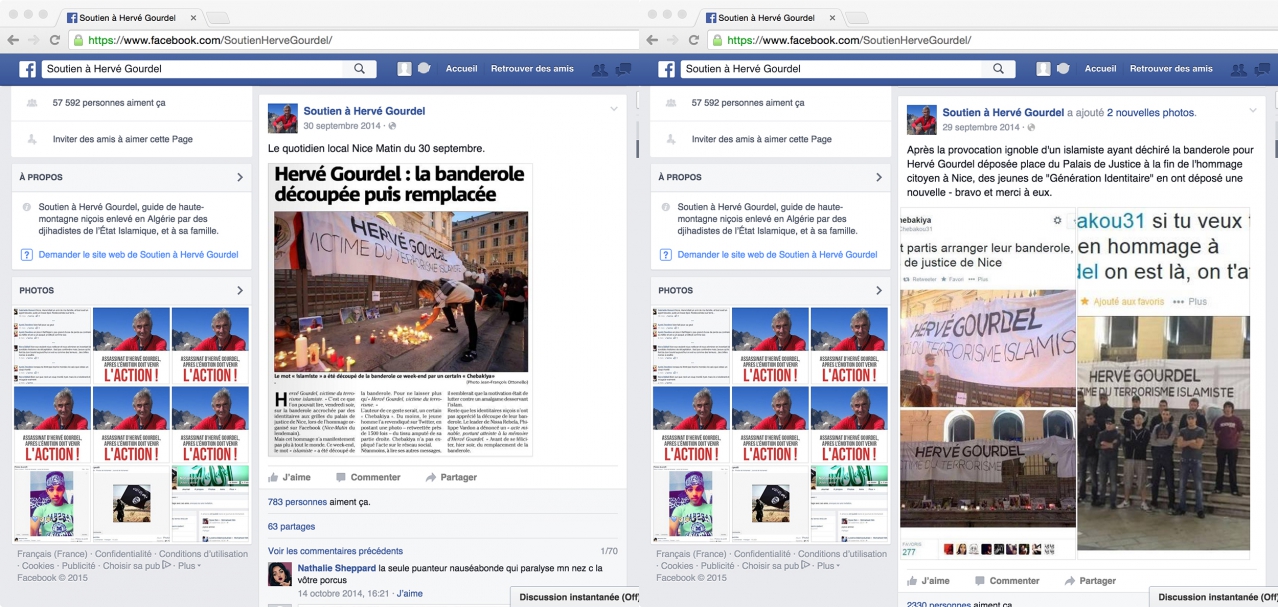Click Demander le site web link, right window
Viewport: 1278px width, 607px height.
pos(777,254)
